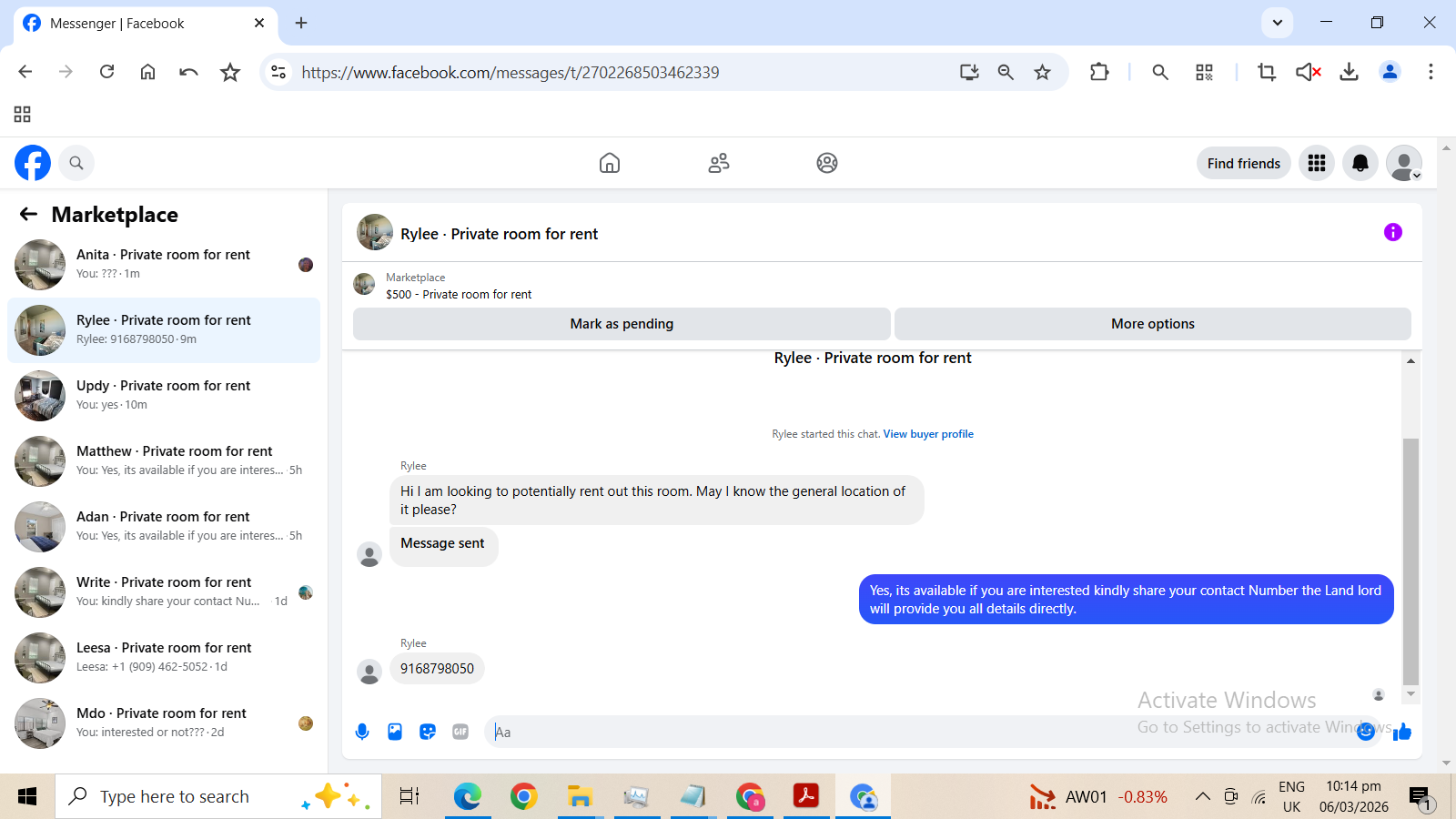1456x819 pixels.
Task: Open Adobe Acrobat from taskbar
Action: 805,797
